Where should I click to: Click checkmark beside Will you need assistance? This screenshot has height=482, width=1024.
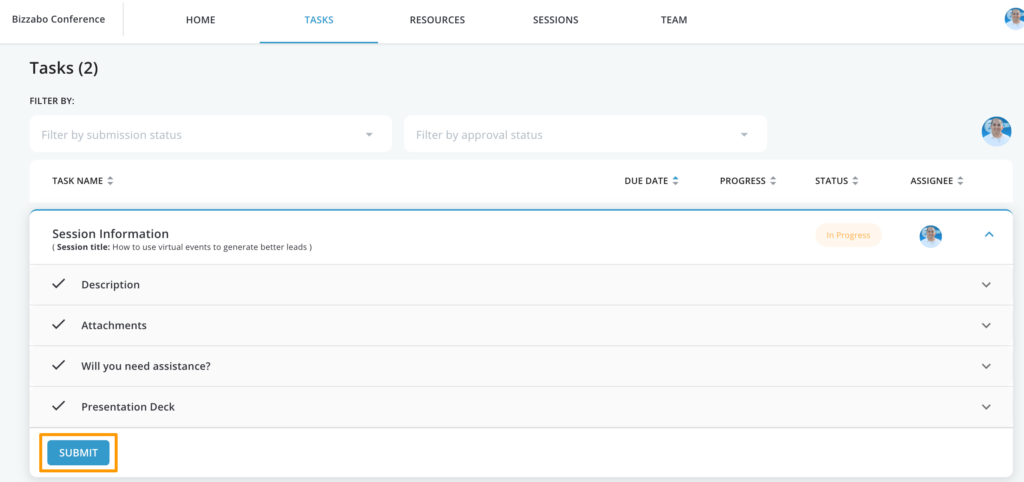(x=59, y=364)
